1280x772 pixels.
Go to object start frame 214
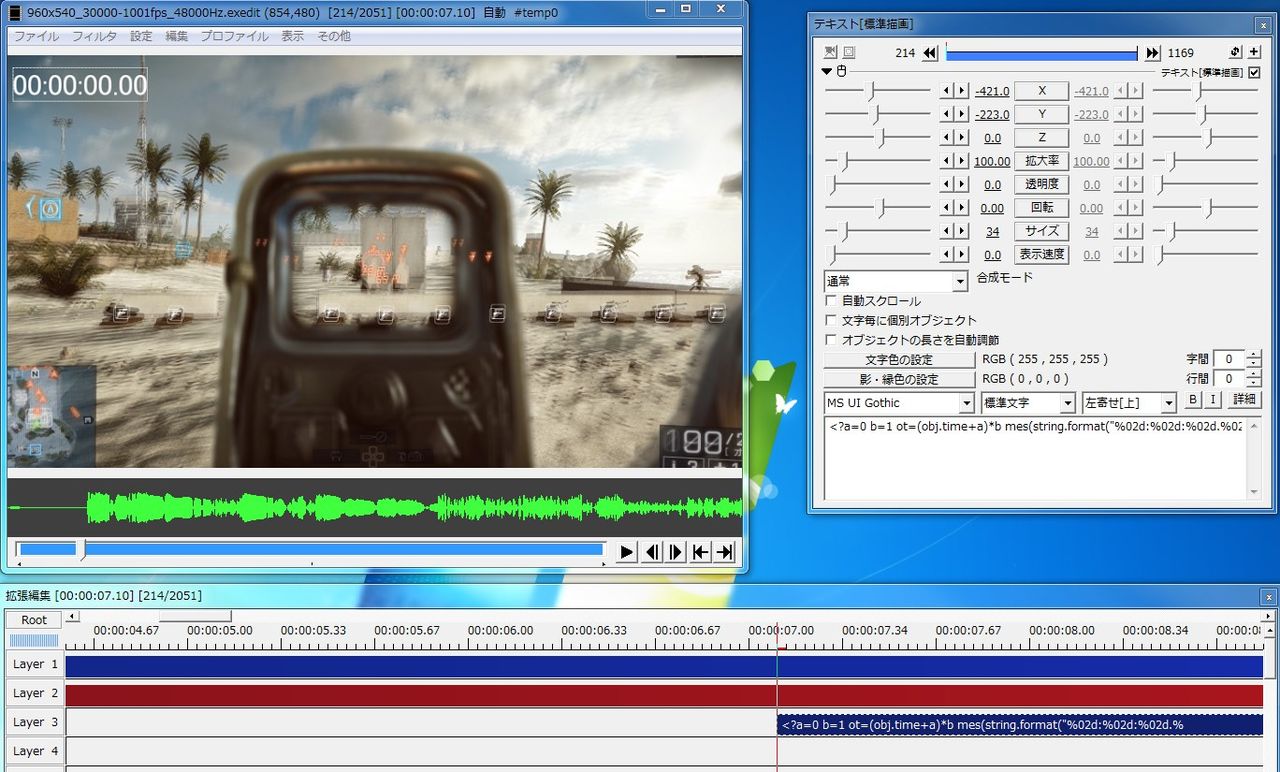click(x=930, y=53)
